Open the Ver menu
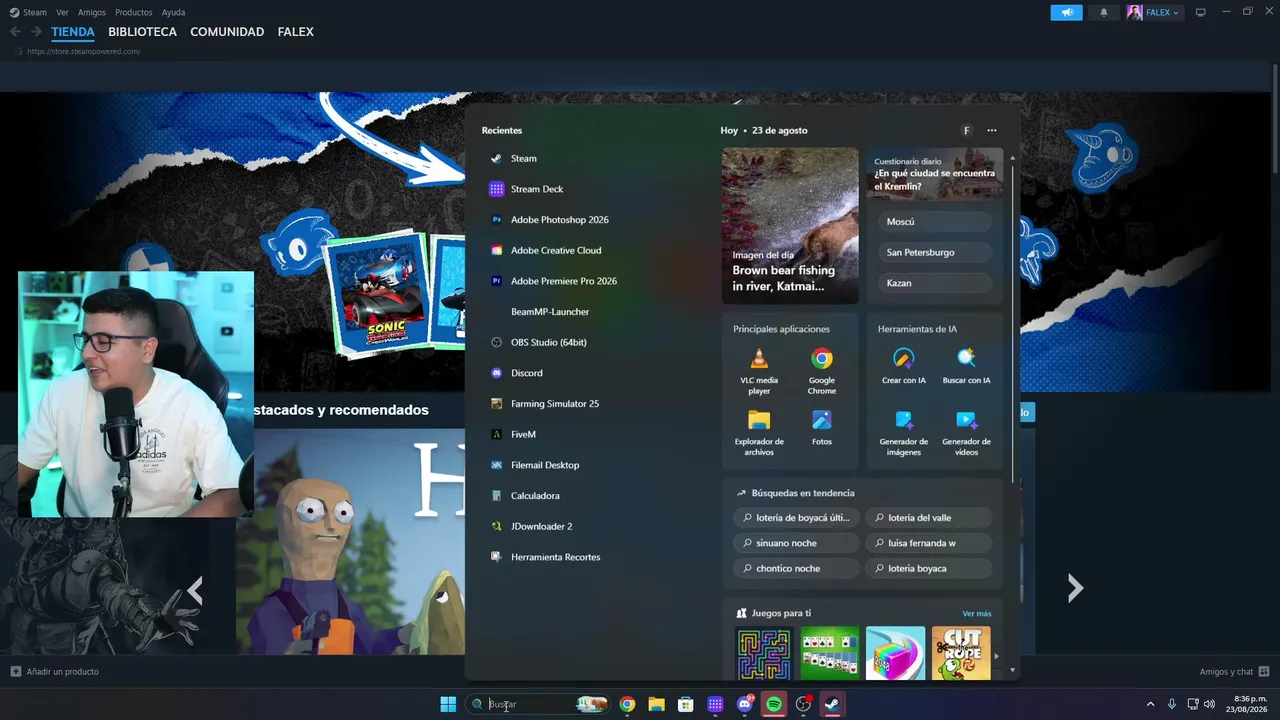This screenshot has width=1280, height=720. (62, 12)
